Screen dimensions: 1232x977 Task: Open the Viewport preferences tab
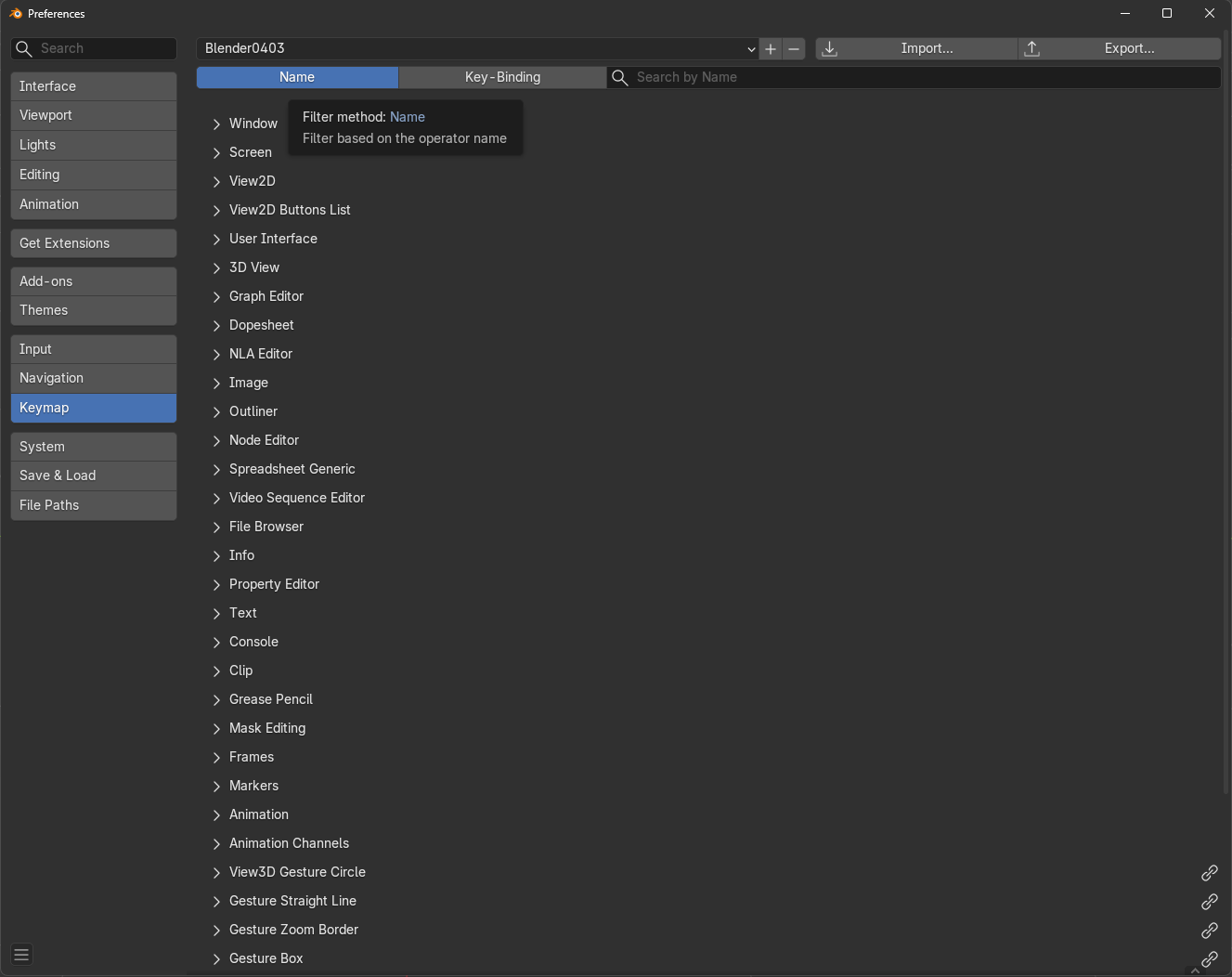tap(94, 115)
